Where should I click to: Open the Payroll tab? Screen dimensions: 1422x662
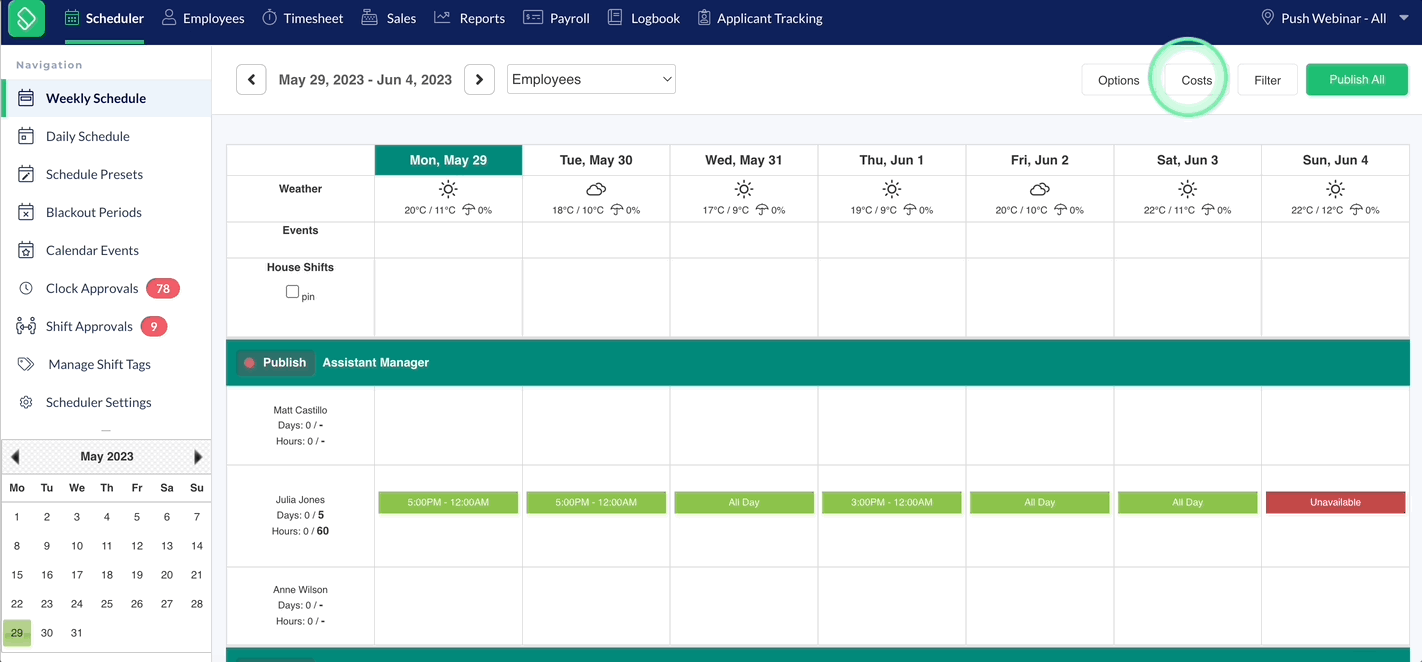tap(556, 18)
